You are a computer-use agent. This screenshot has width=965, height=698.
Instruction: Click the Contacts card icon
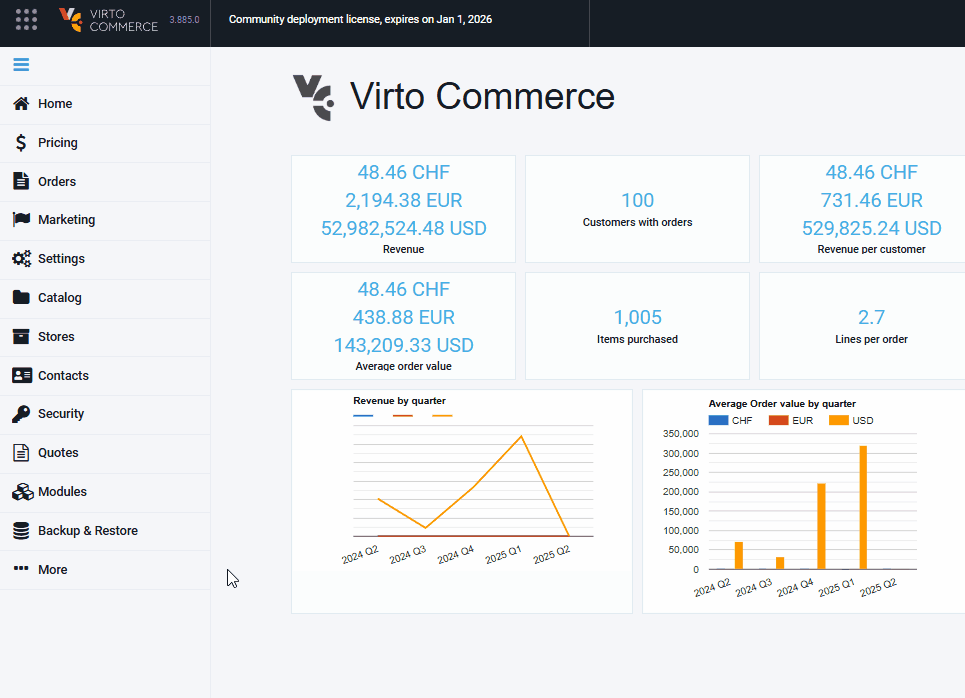pos(21,376)
